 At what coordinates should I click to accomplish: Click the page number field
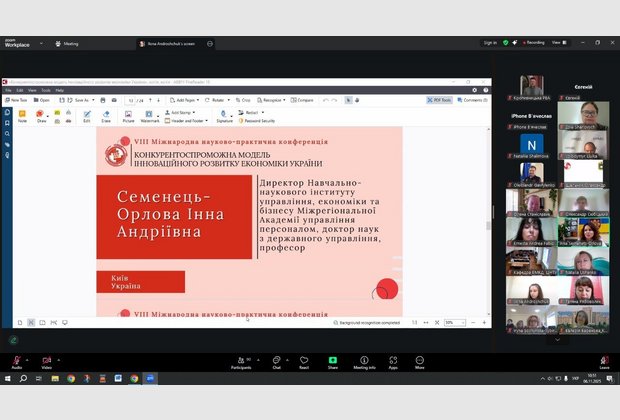tap(130, 101)
